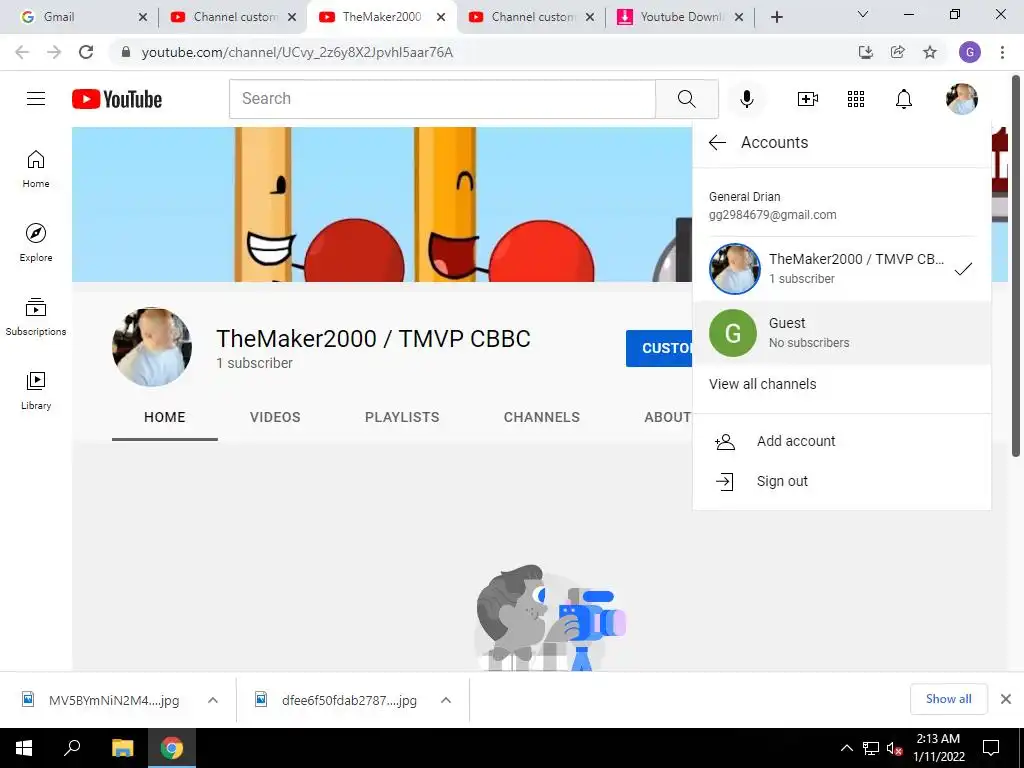This screenshot has width=1024, height=768.
Task: Close the Gmail tab
Action: click(x=143, y=18)
